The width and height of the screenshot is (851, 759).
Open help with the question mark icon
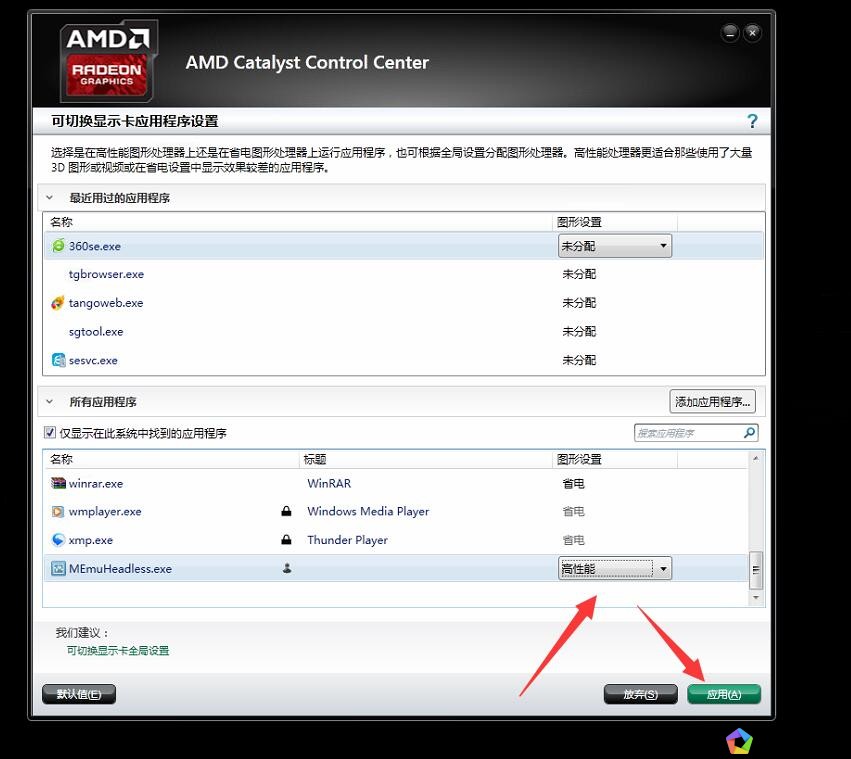click(x=752, y=121)
